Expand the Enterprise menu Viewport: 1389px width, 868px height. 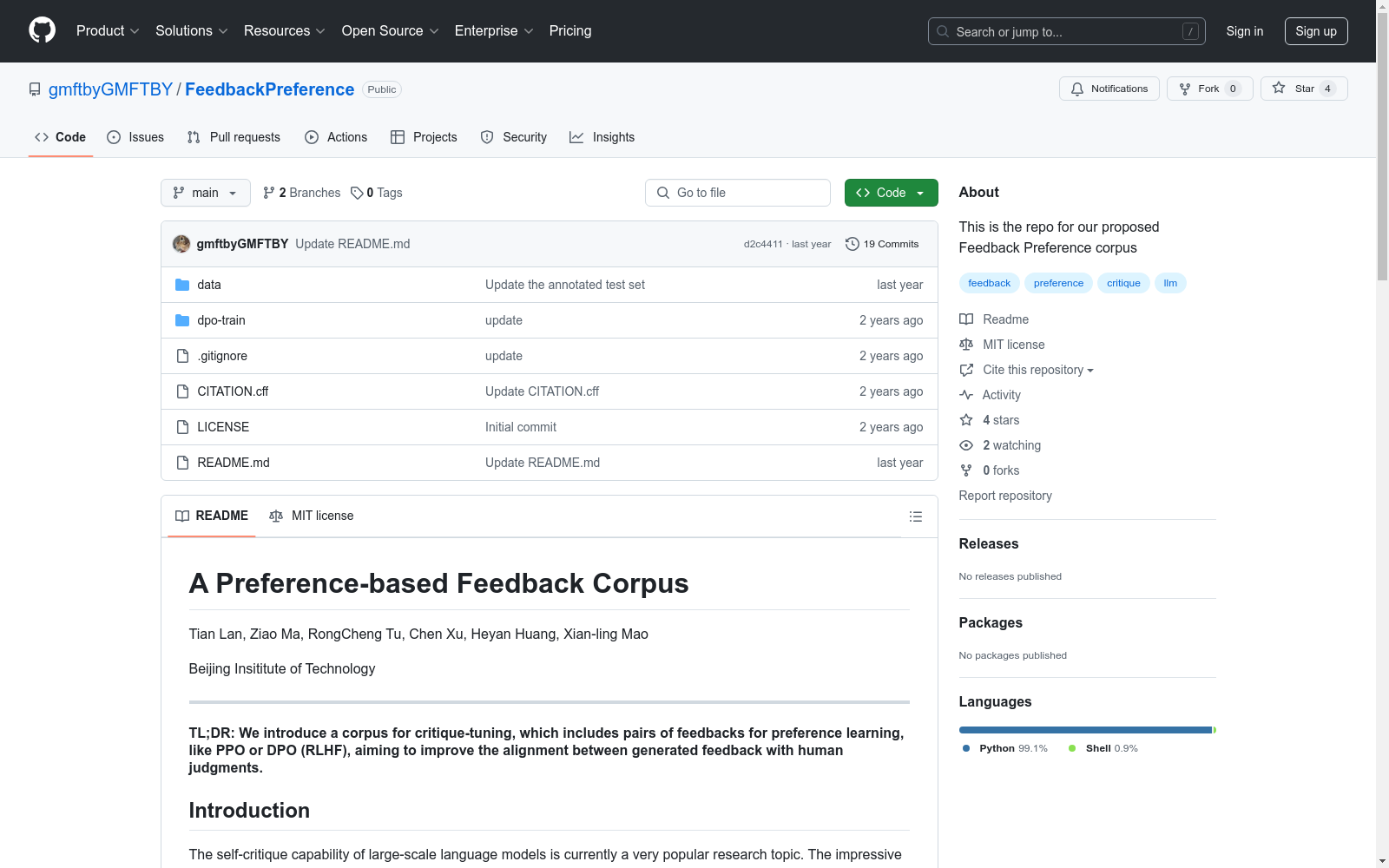(494, 31)
